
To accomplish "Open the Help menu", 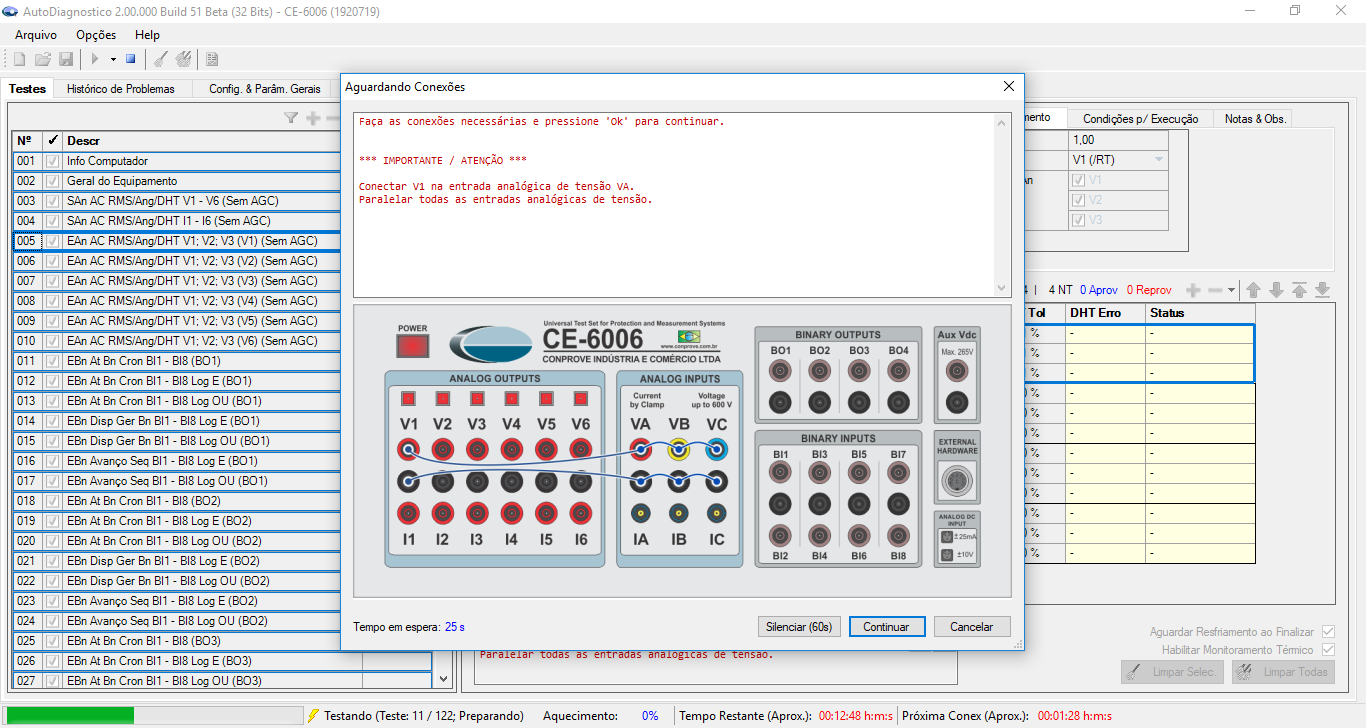I will click(x=147, y=35).
